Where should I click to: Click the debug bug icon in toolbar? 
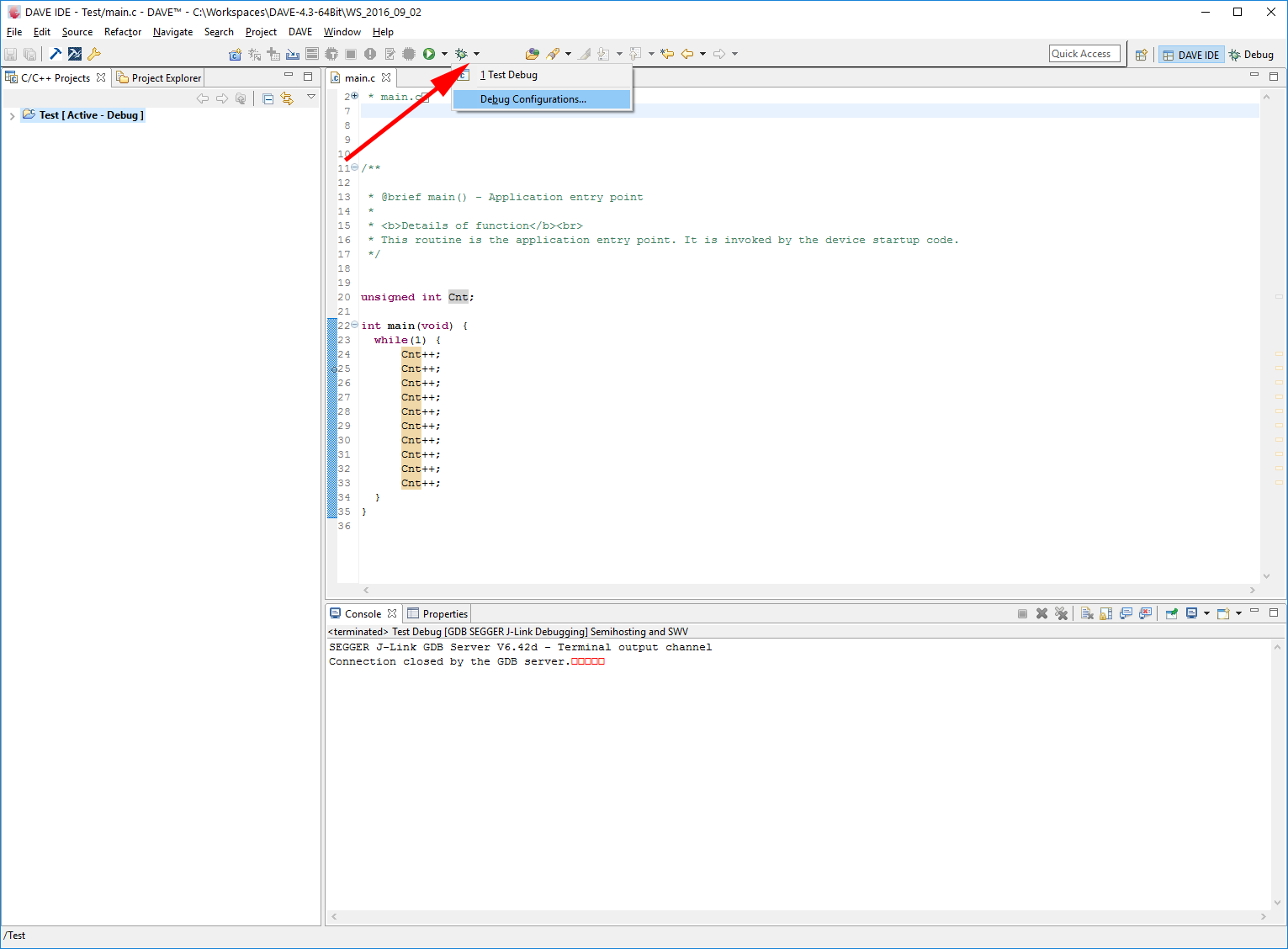pos(461,54)
